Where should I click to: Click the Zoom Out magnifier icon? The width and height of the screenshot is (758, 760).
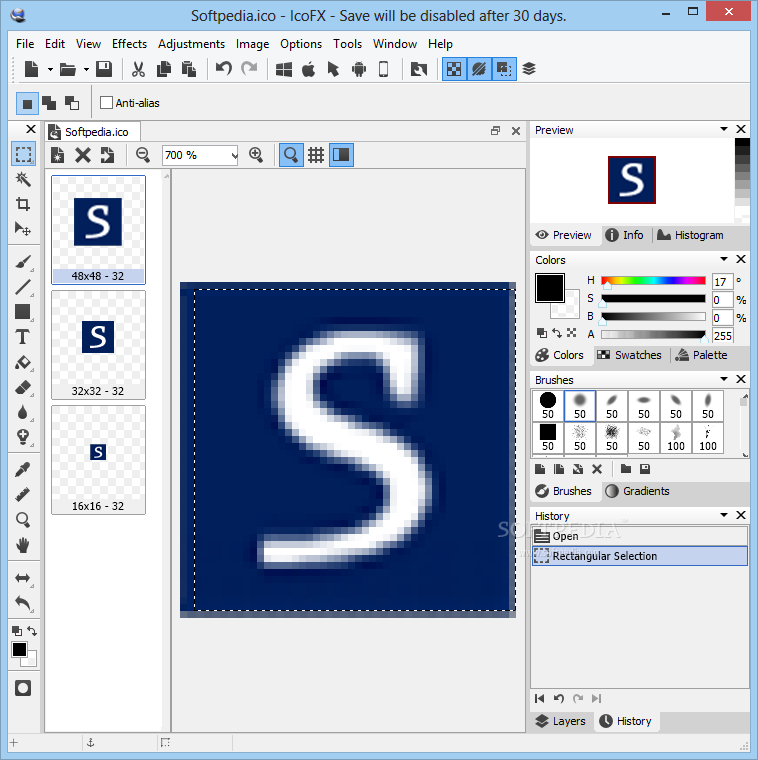tap(143, 155)
